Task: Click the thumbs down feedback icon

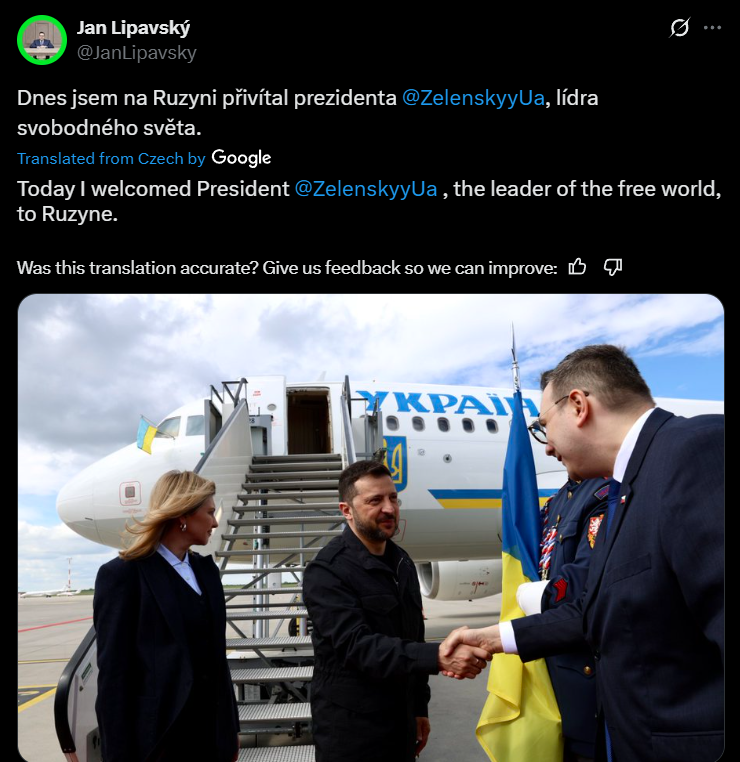Action: (x=613, y=267)
